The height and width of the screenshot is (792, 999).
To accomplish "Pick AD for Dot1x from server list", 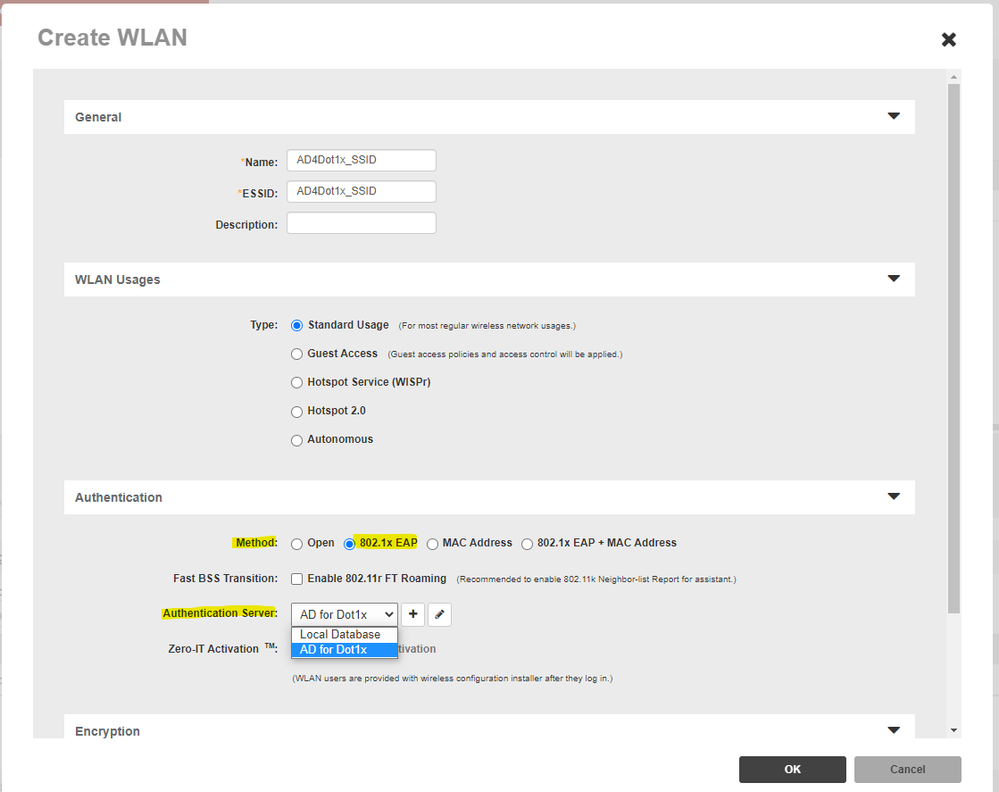I will click(345, 650).
